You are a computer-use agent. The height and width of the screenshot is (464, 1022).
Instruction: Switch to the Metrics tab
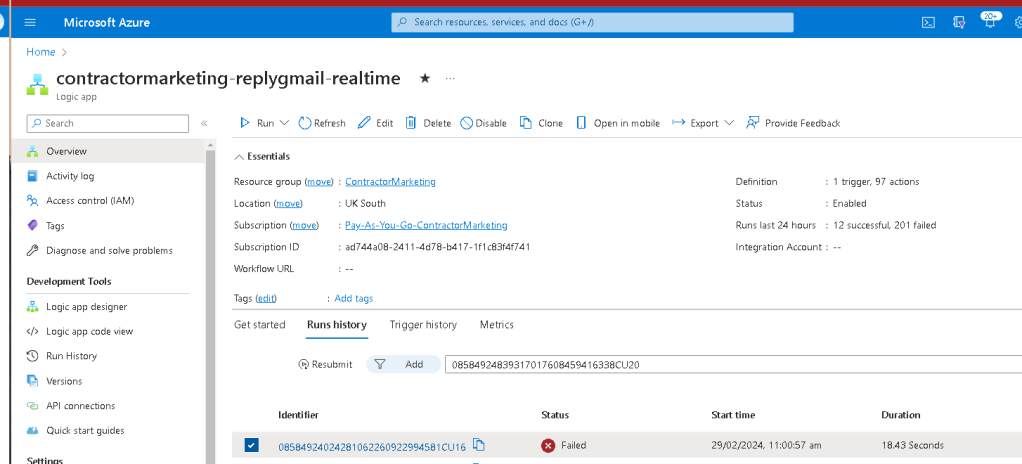(x=497, y=325)
